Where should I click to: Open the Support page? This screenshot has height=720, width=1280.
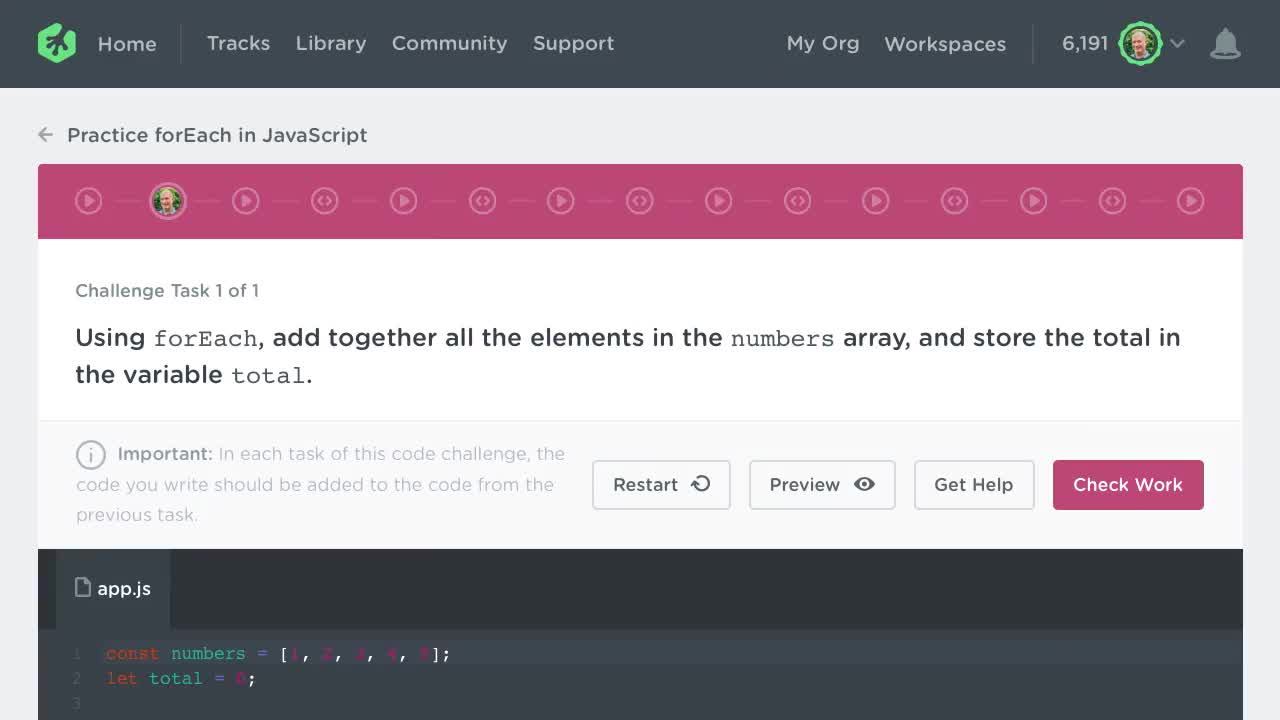coord(573,43)
